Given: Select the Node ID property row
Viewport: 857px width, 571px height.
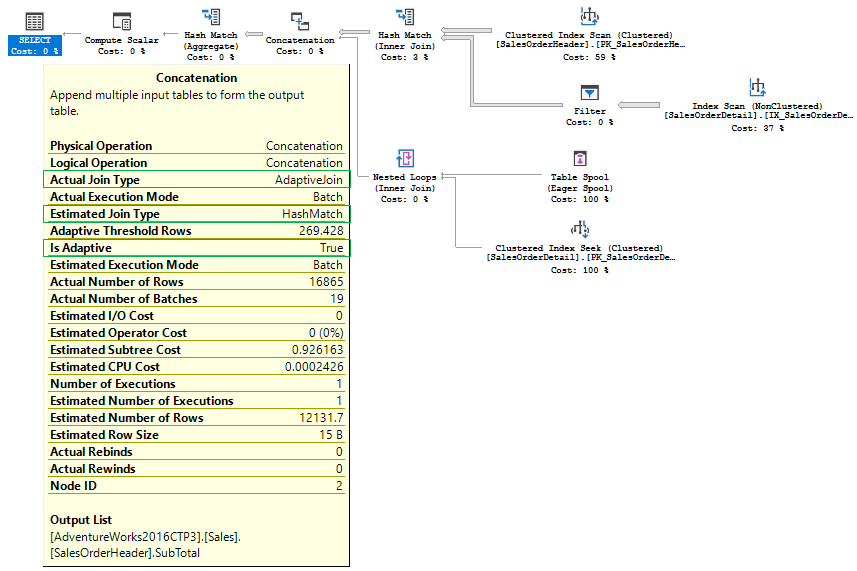Looking at the screenshot, I should point(196,486).
